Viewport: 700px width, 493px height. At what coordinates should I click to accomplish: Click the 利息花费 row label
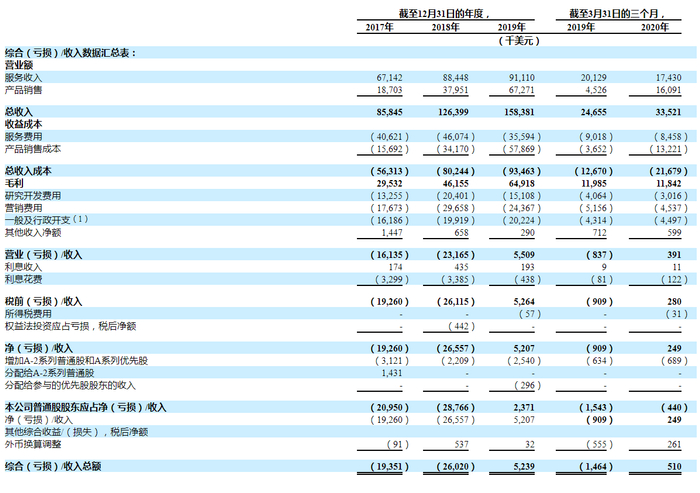click(x=23, y=279)
